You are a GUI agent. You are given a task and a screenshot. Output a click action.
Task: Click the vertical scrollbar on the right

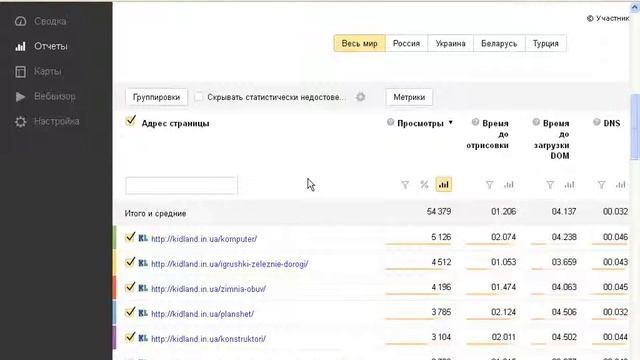[x=635, y=127]
